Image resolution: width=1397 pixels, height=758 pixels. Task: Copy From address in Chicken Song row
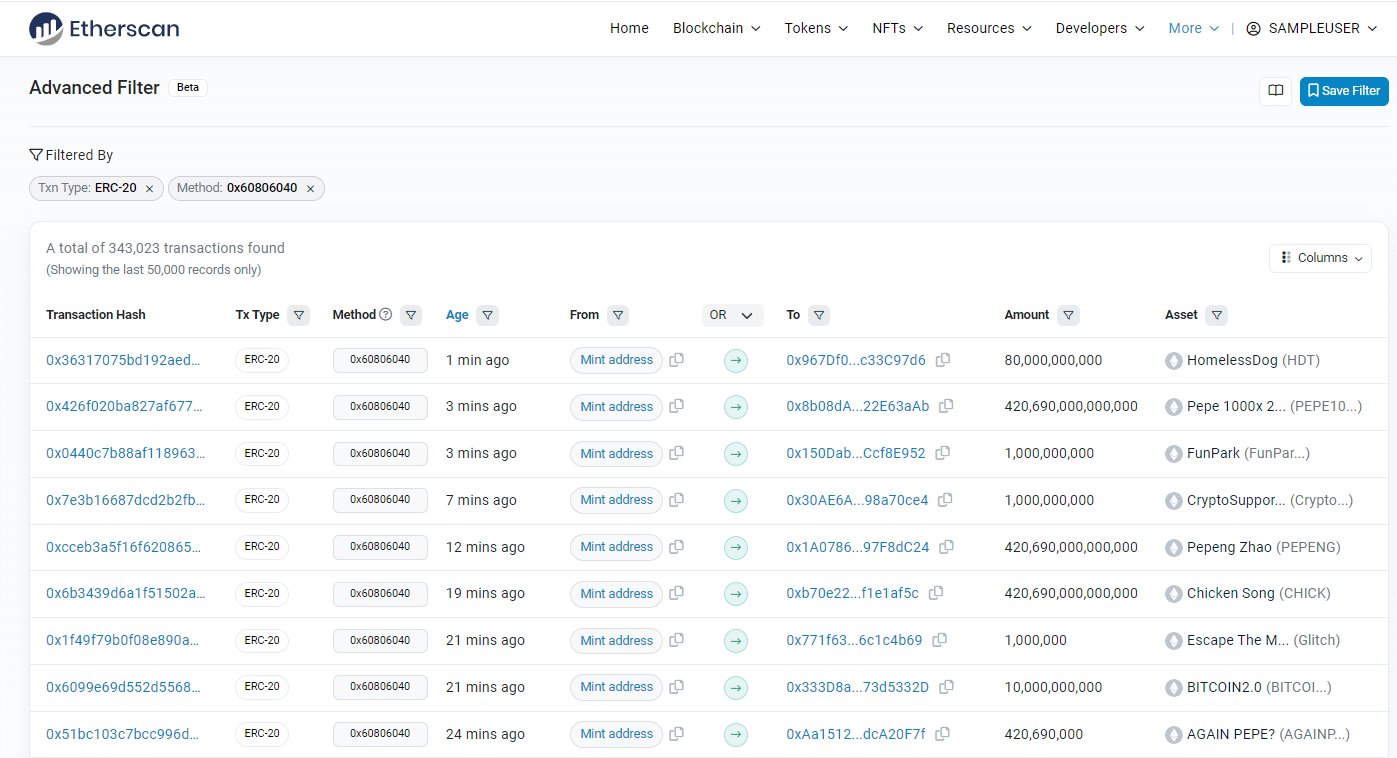[677, 593]
